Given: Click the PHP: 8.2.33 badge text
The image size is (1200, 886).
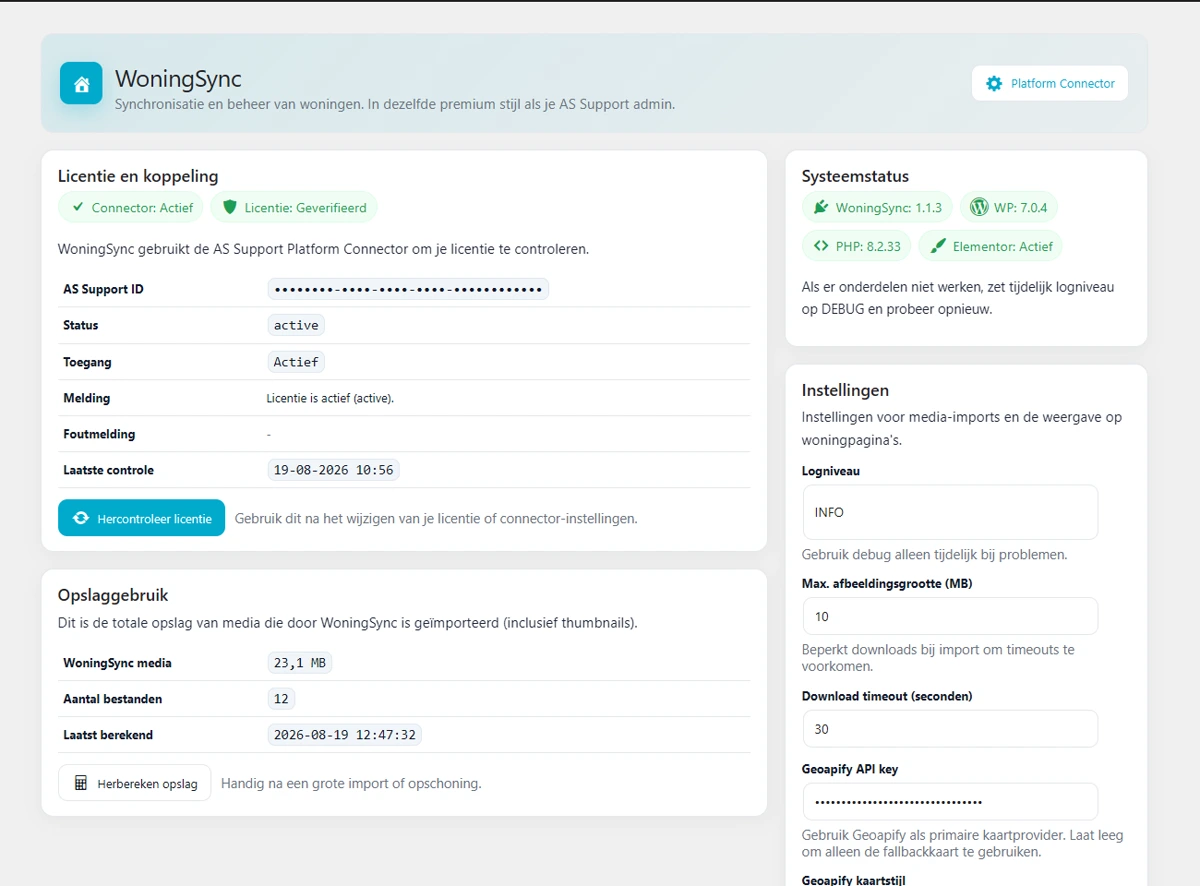Looking at the screenshot, I should (x=868, y=246).
